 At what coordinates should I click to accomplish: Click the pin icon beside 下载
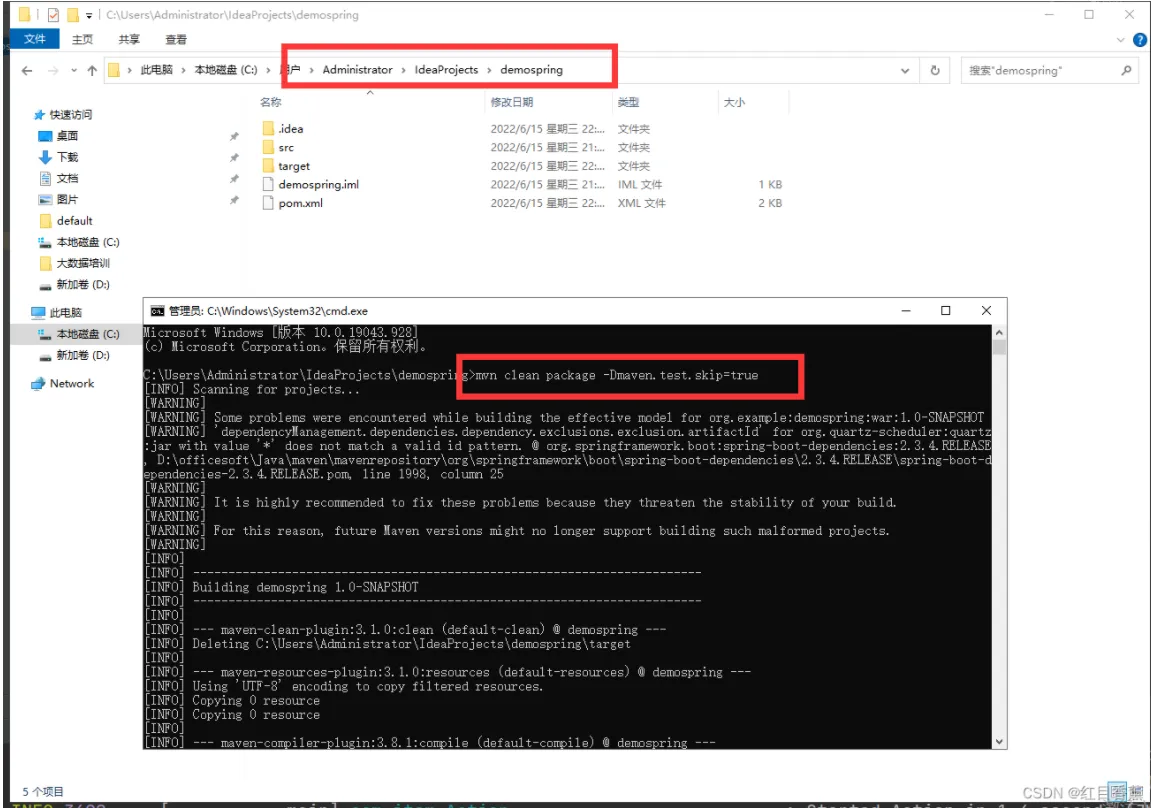pos(234,158)
